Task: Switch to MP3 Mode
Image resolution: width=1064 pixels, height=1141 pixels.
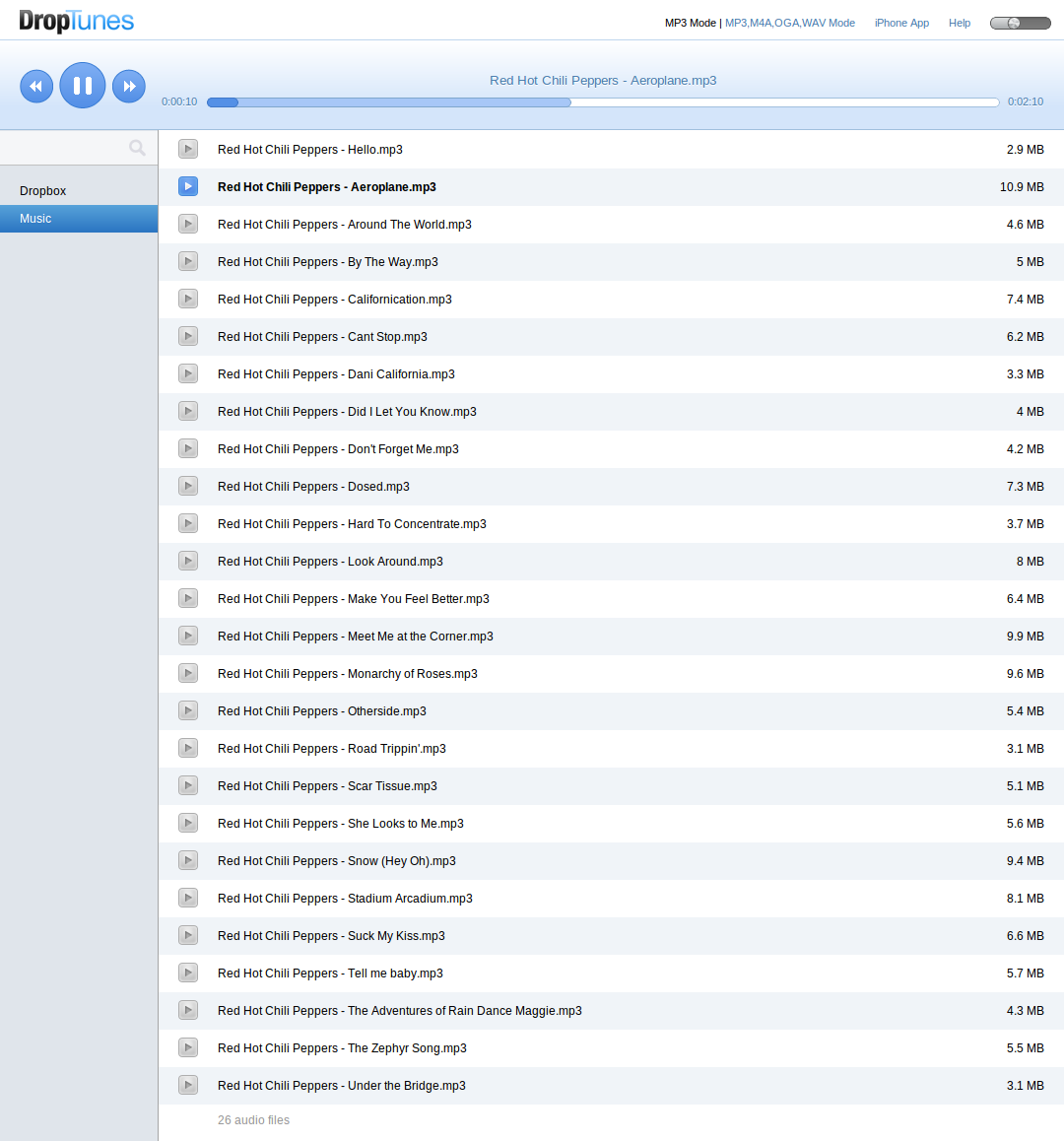Action: click(690, 23)
